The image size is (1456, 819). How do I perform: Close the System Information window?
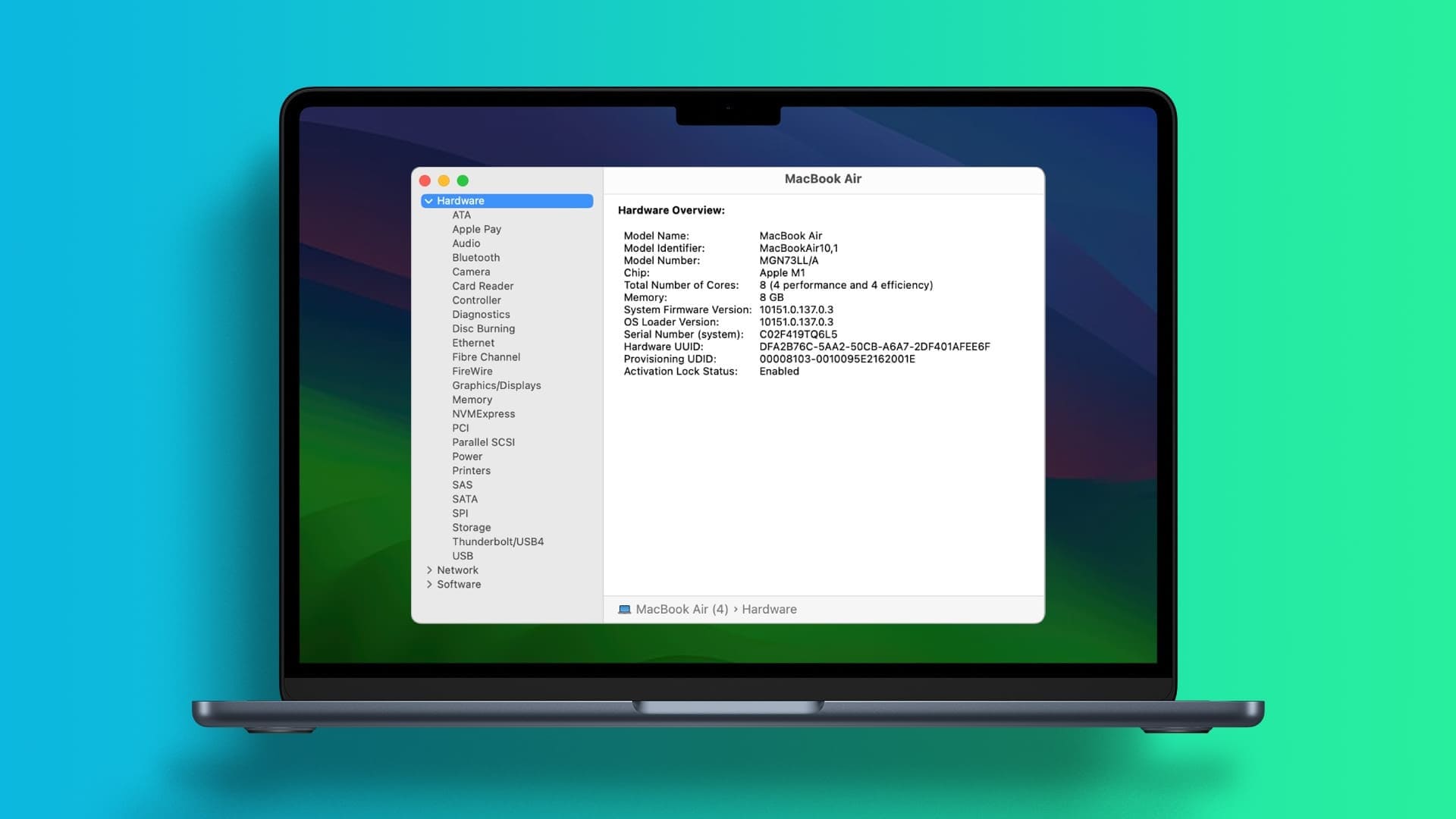pos(425,180)
